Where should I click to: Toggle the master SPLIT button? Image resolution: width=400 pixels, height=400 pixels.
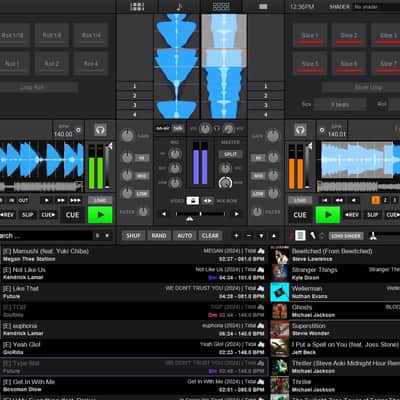(x=230, y=154)
